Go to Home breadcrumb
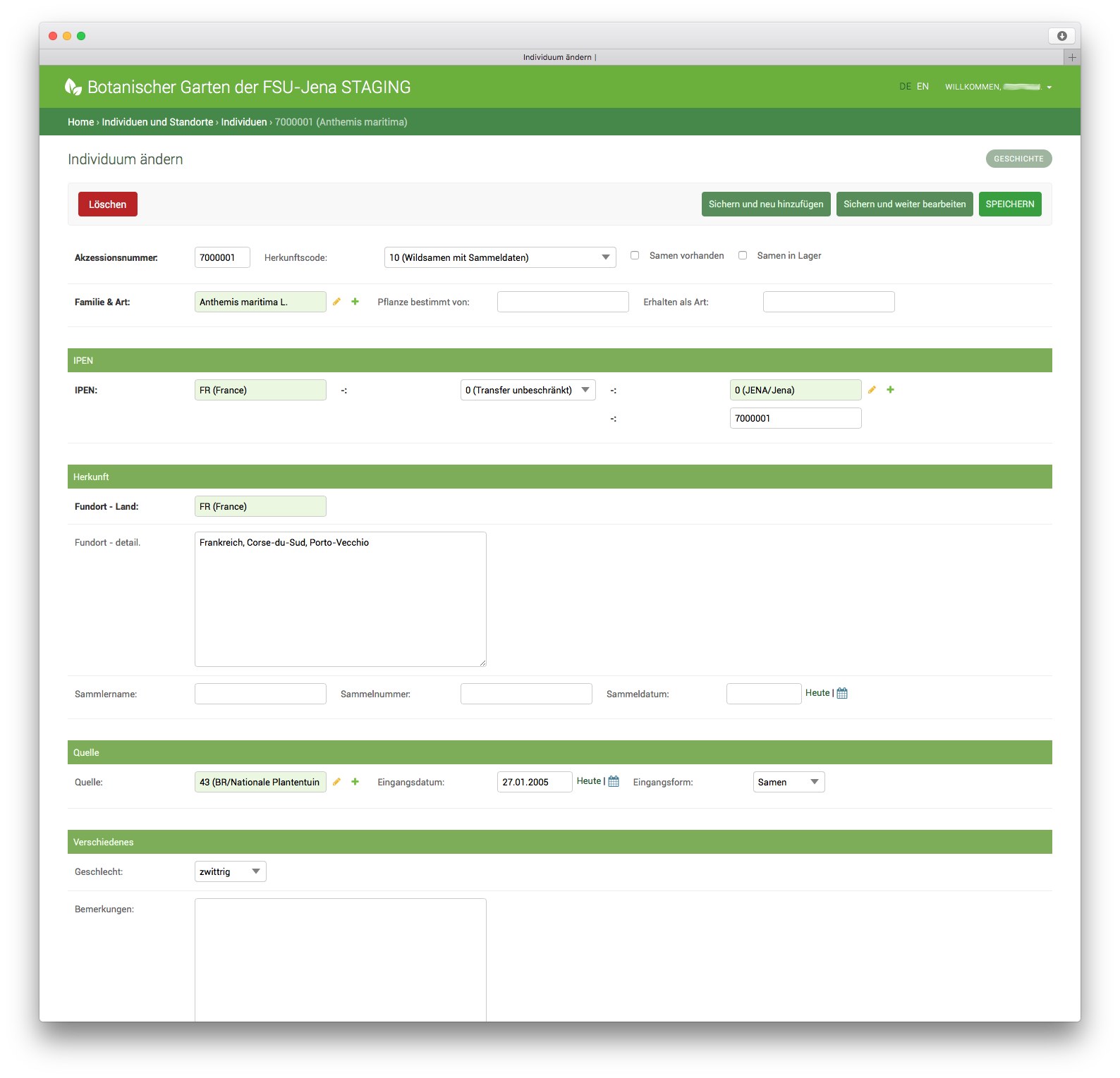 point(80,122)
